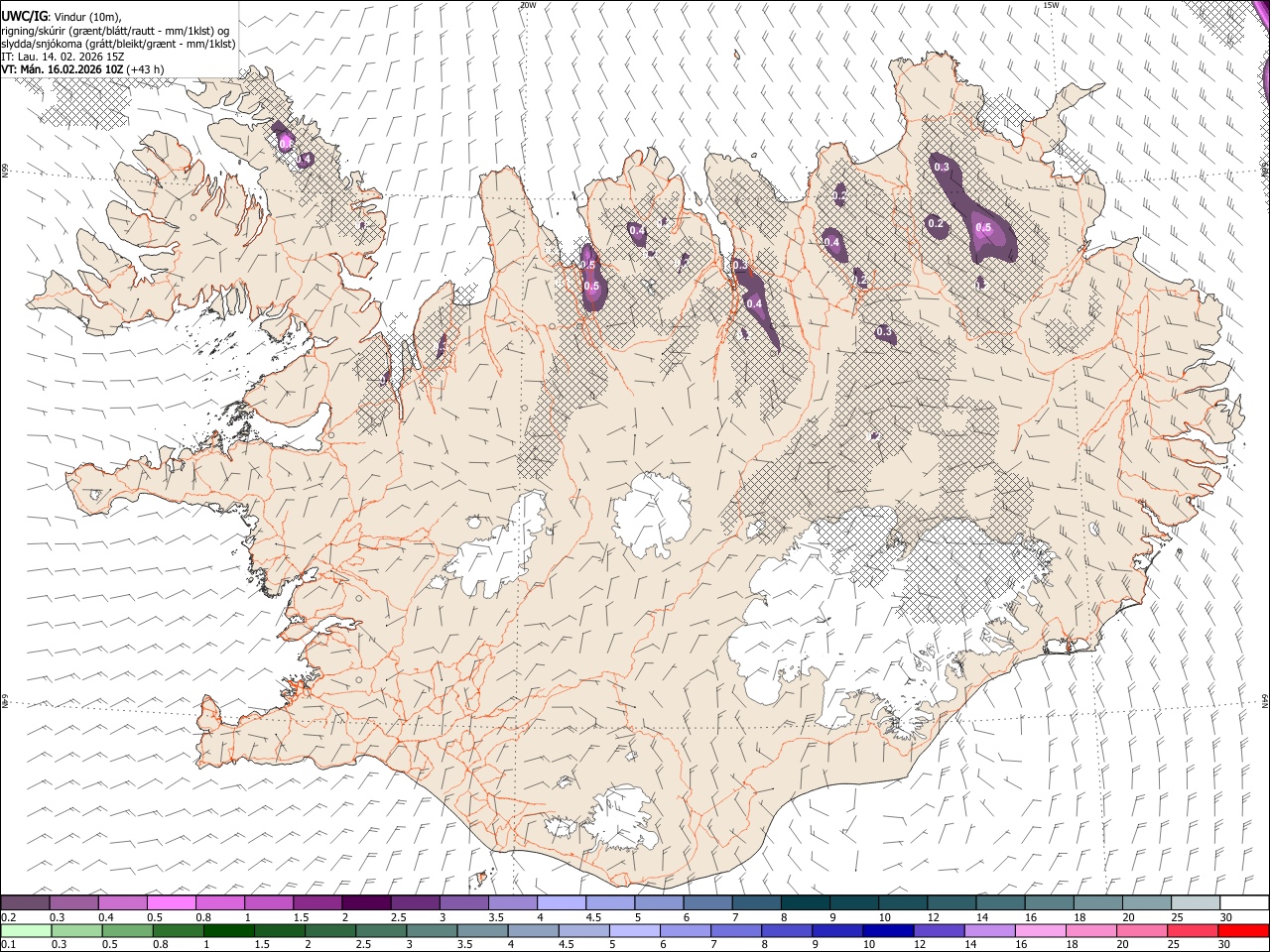
Task: Select the dark teal swatch between 8 and 9 on the upper scale
Action: (805, 903)
